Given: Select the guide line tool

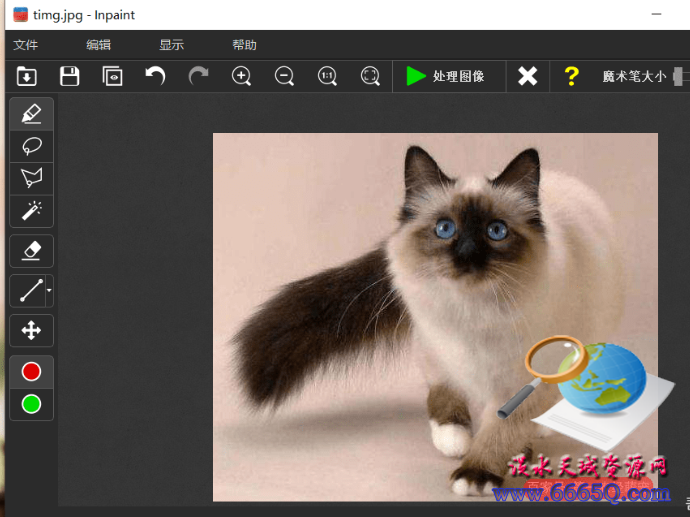Looking at the screenshot, I should coord(31,290).
